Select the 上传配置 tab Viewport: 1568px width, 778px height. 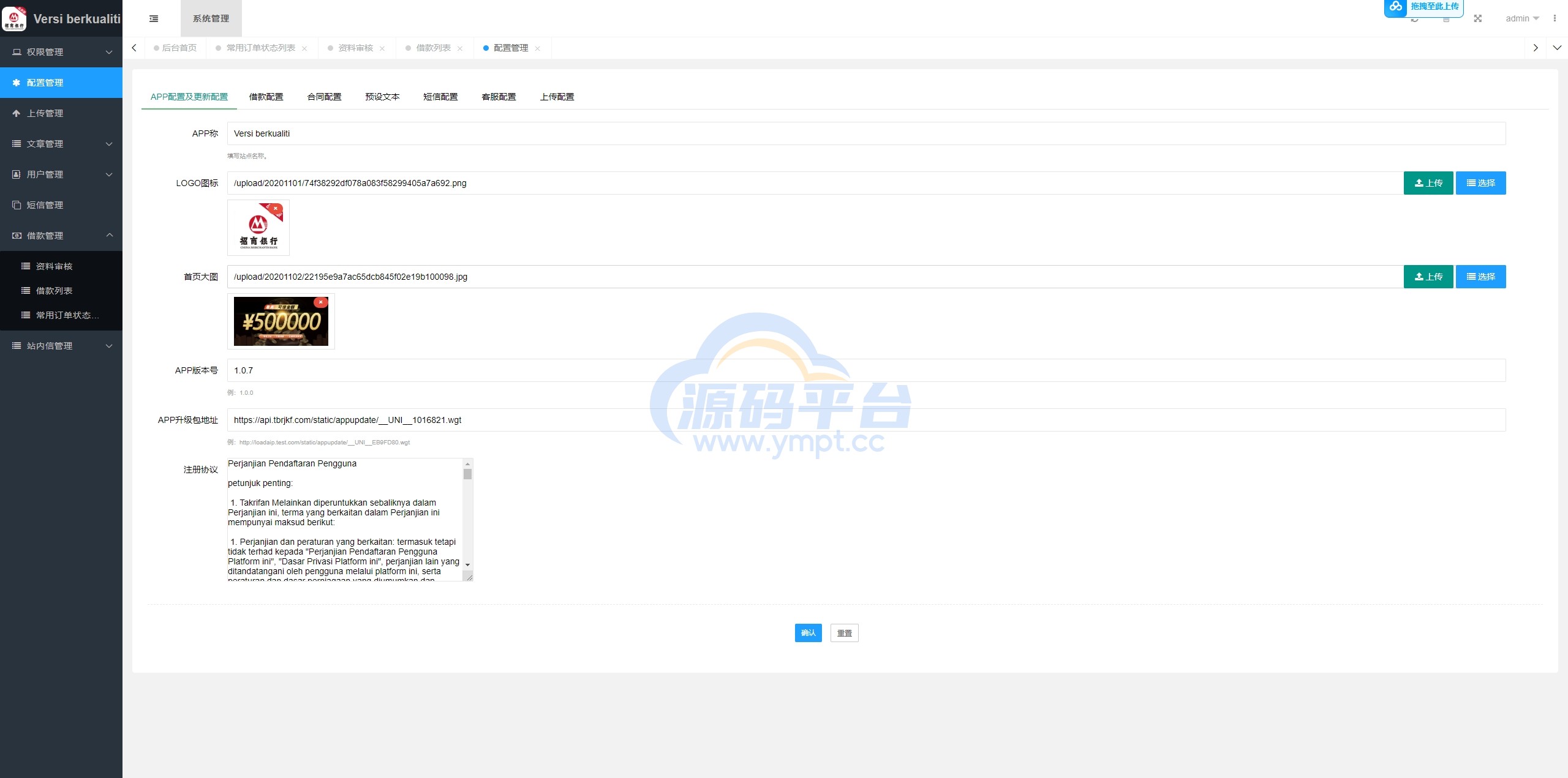point(557,97)
